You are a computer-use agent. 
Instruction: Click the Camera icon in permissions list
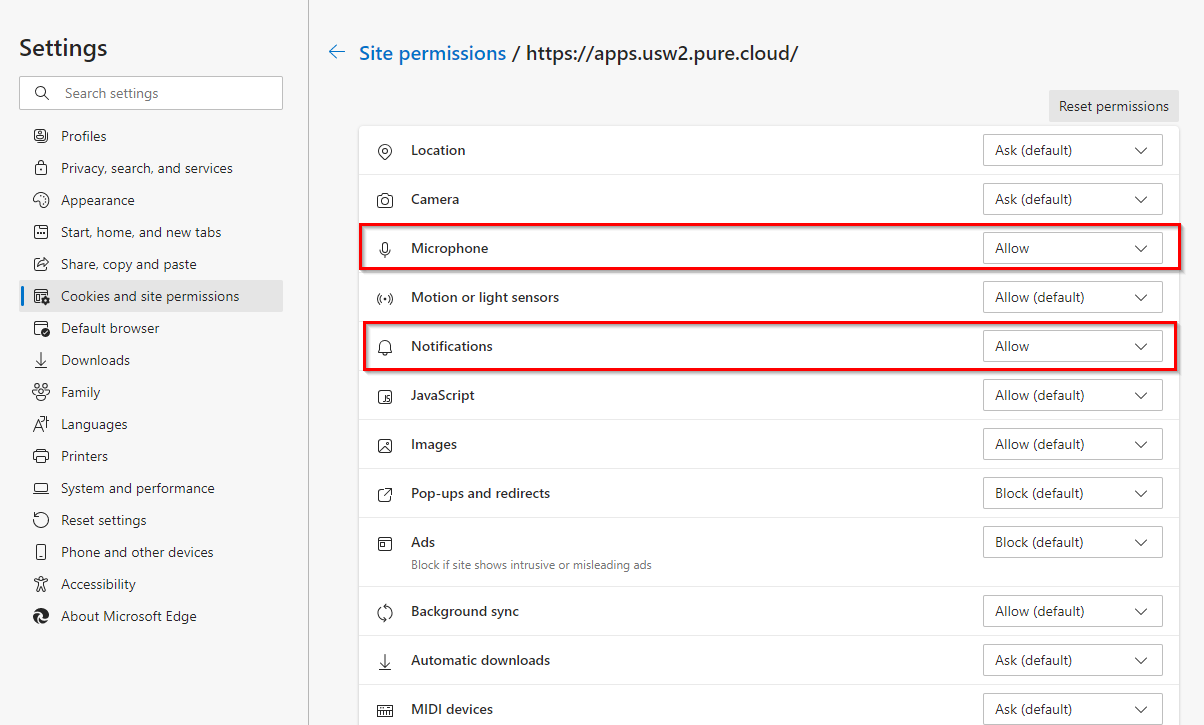click(385, 200)
